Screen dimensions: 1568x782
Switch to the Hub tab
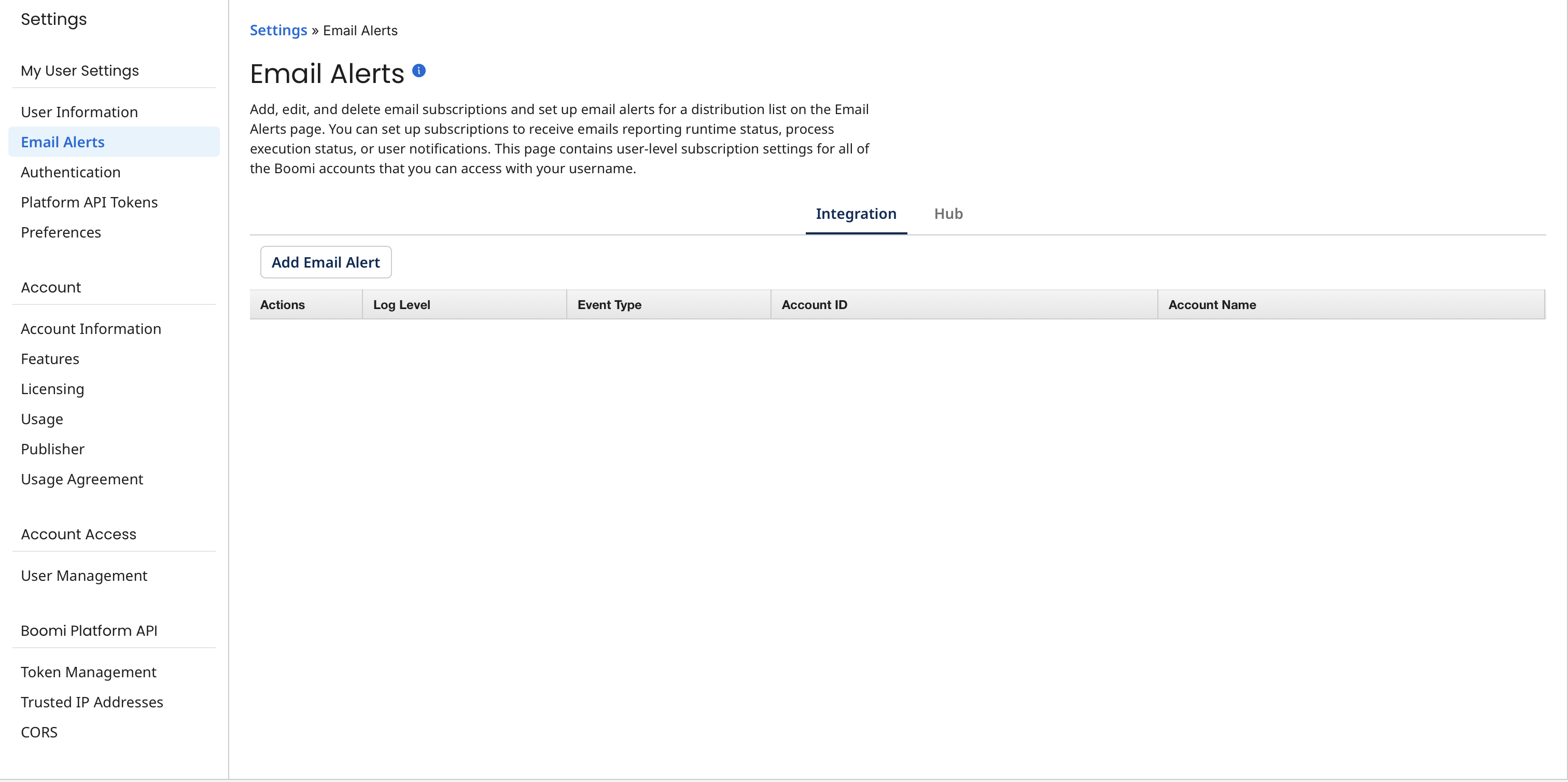[948, 214]
